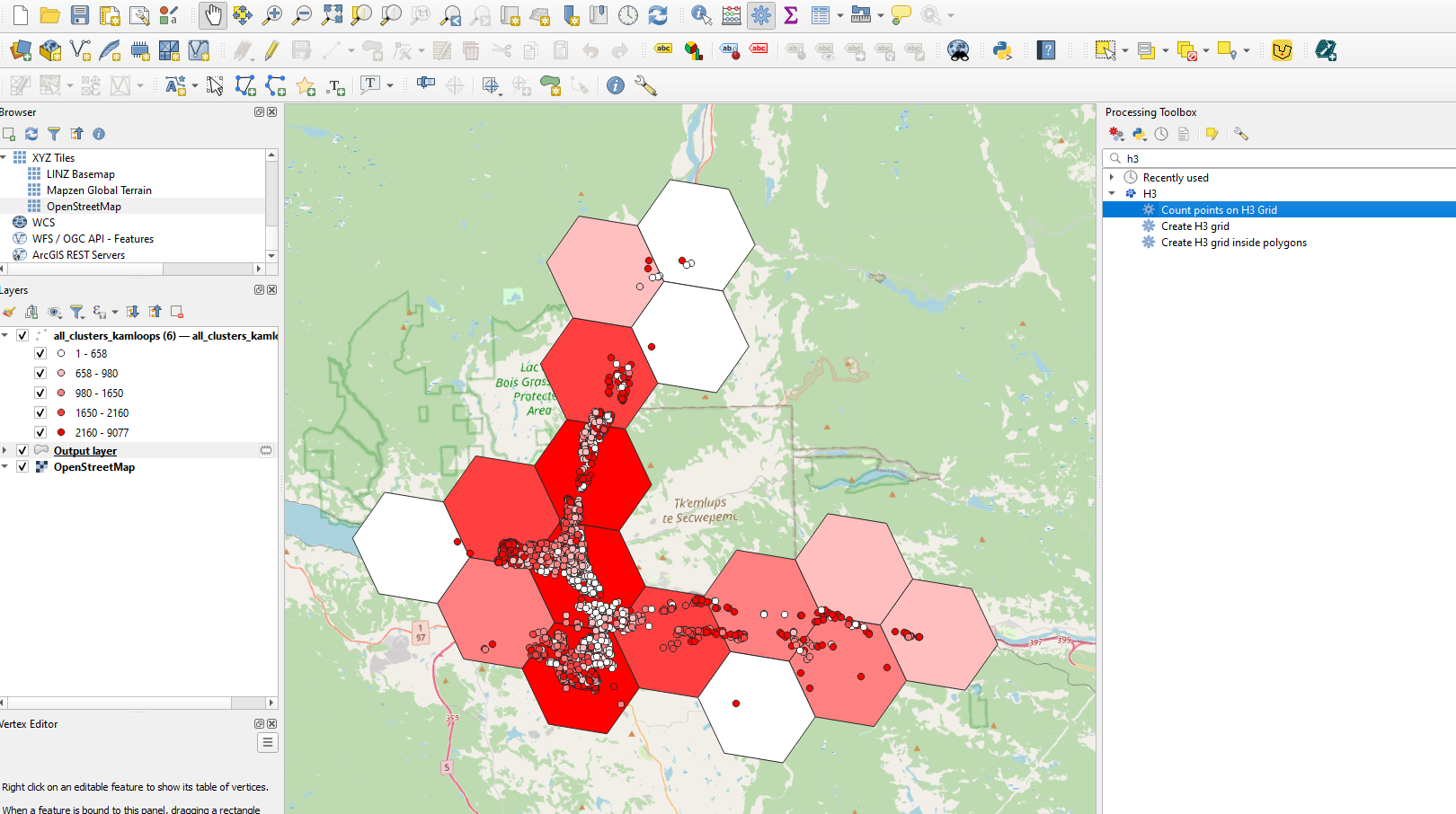
Task: Open text annotation dropdown arrow
Action: coord(389,85)
